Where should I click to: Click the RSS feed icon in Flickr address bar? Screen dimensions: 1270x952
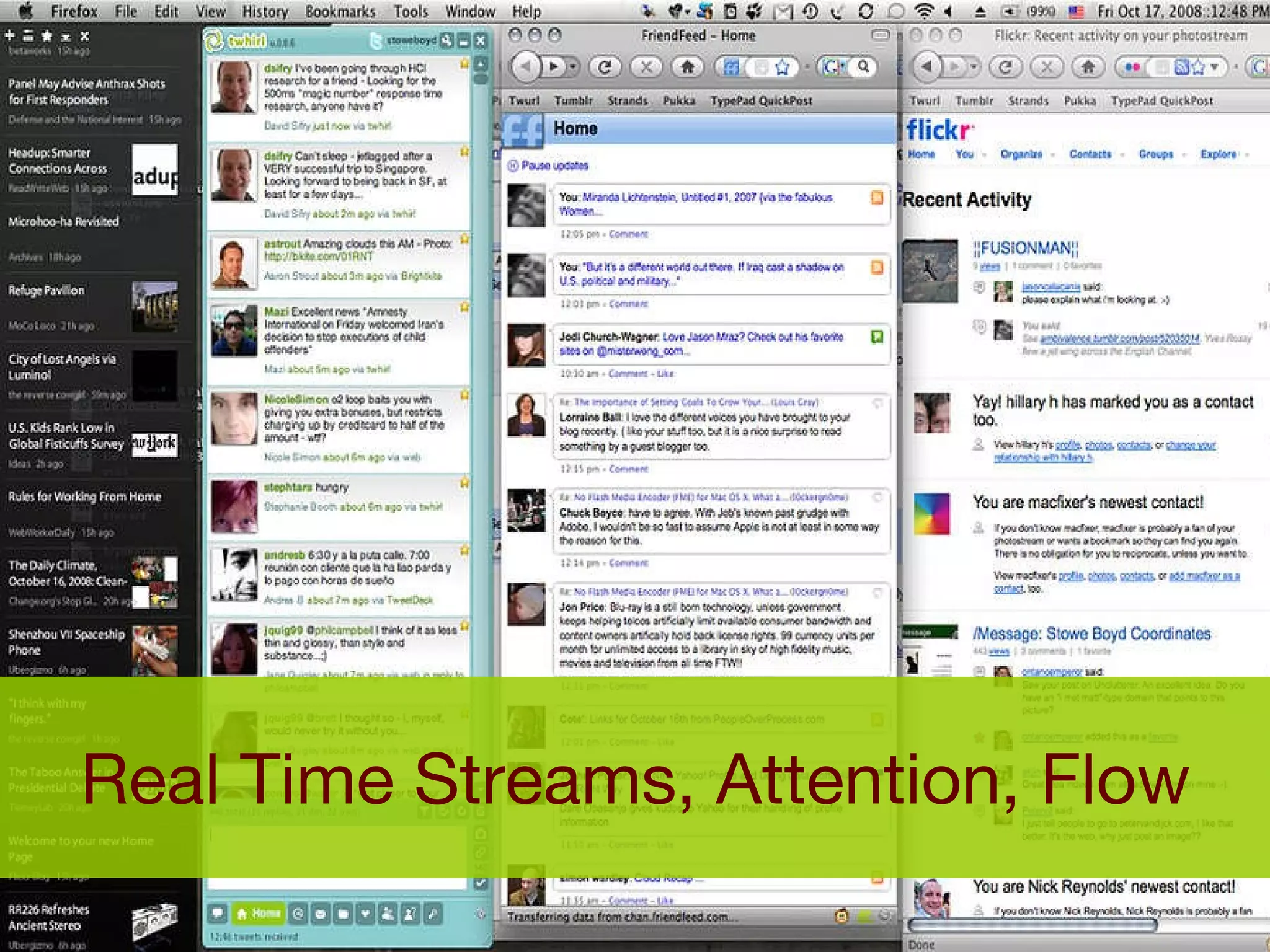click(1182, 67)
